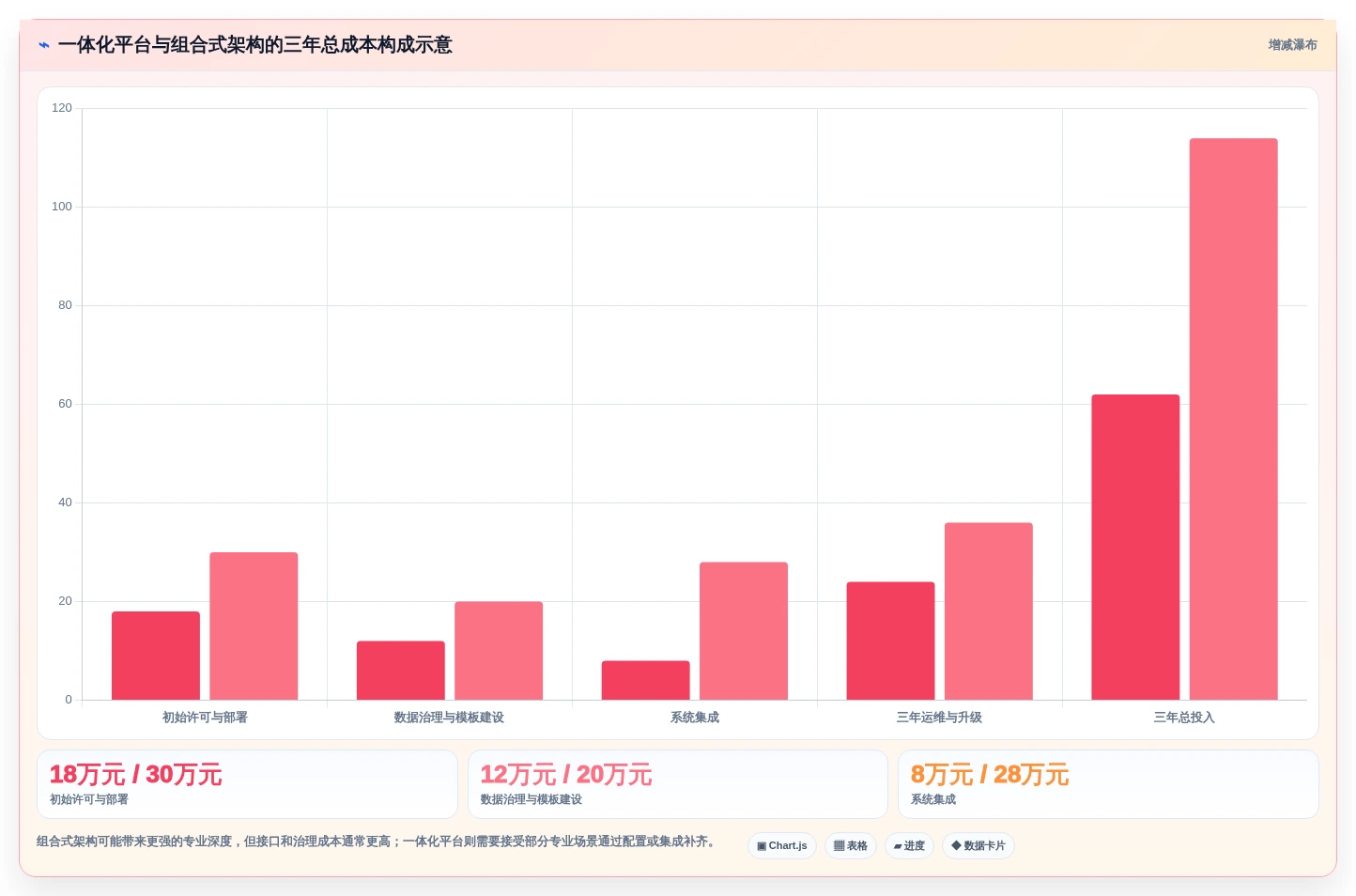
Task: Click the tall pink bar for 三年总投入
Action: pos(1234,419)
